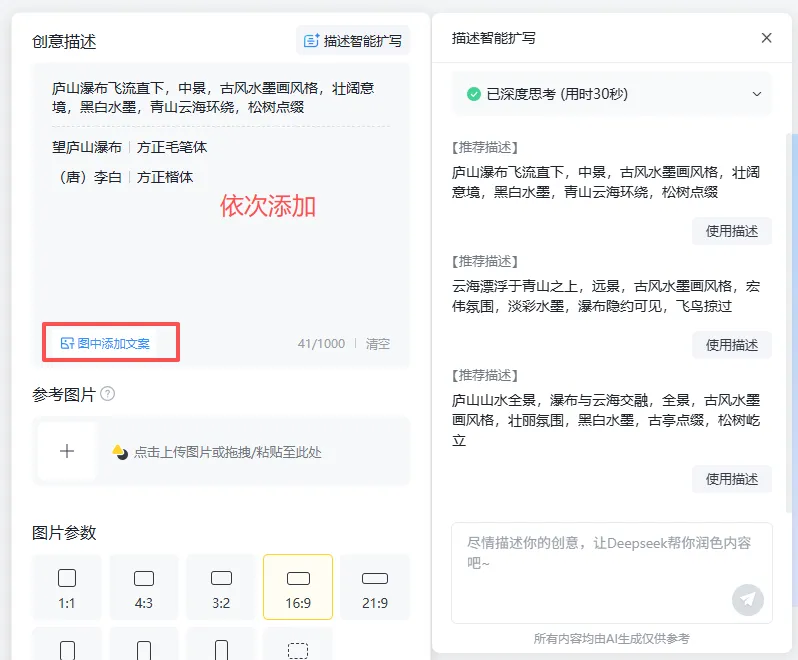Viewport: 798px width, 660px height.
Task: Click the (唐) 李白 text entry
Action: (87, 177)
